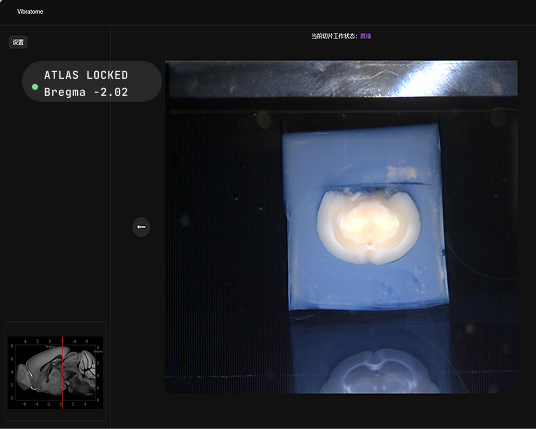Click the metallic blade at top of camera view
This screenshot has width=536, height=429.
point(341,79)
